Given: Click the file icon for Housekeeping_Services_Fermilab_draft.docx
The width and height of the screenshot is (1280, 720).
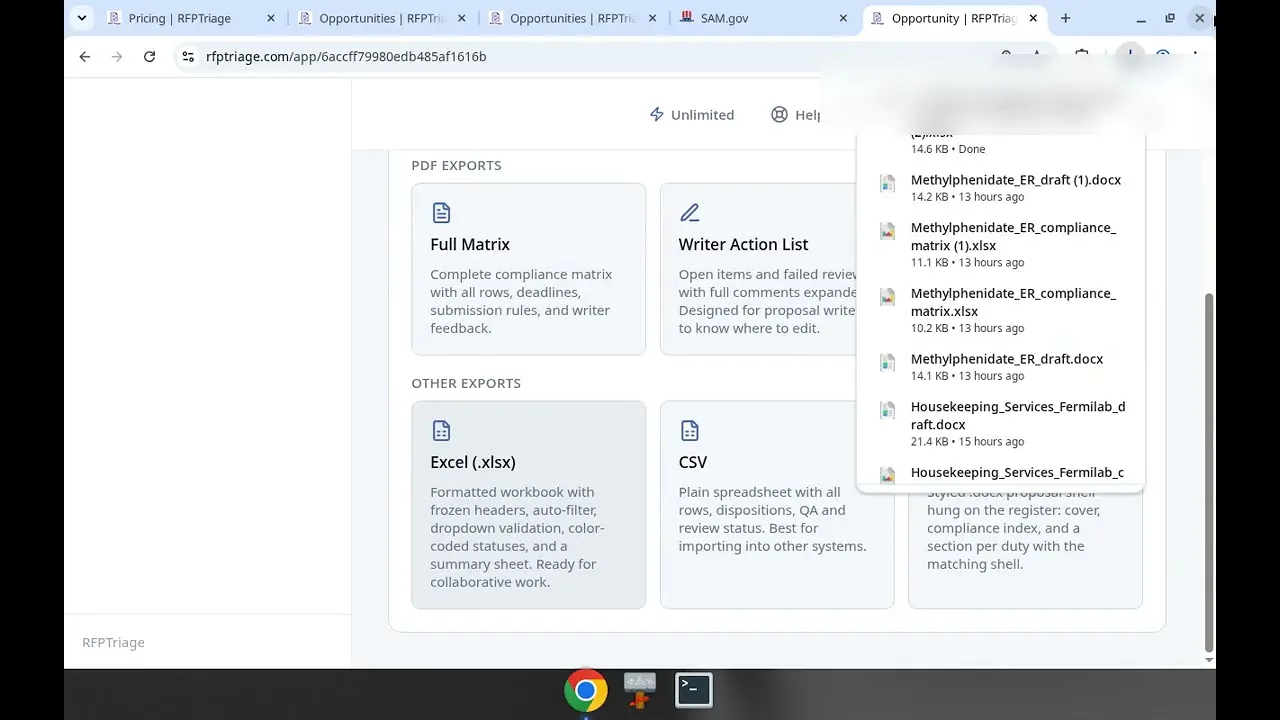Looking at the screenshot, I should (887, 410).
